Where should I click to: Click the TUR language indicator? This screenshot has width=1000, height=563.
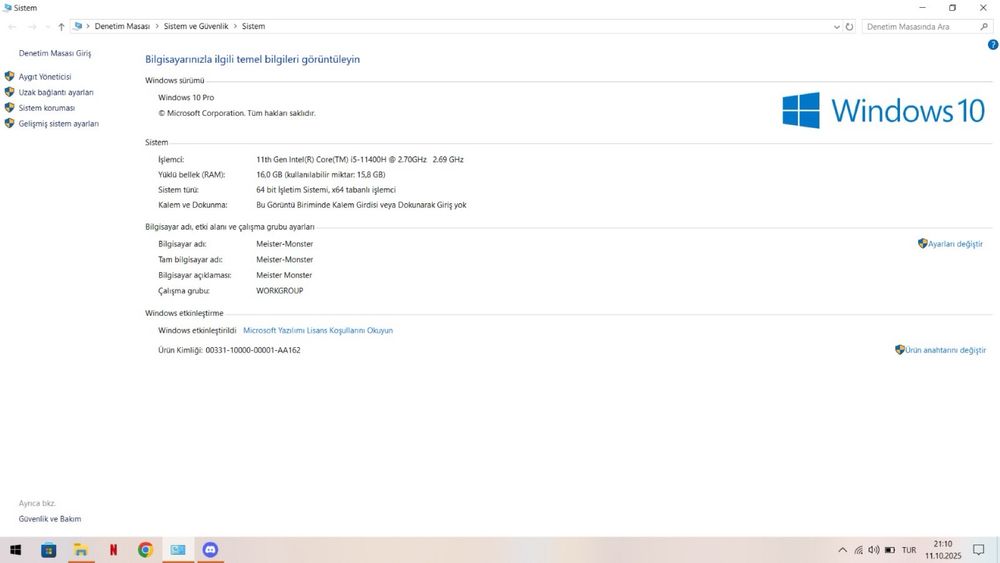click(x=909, y=550)
